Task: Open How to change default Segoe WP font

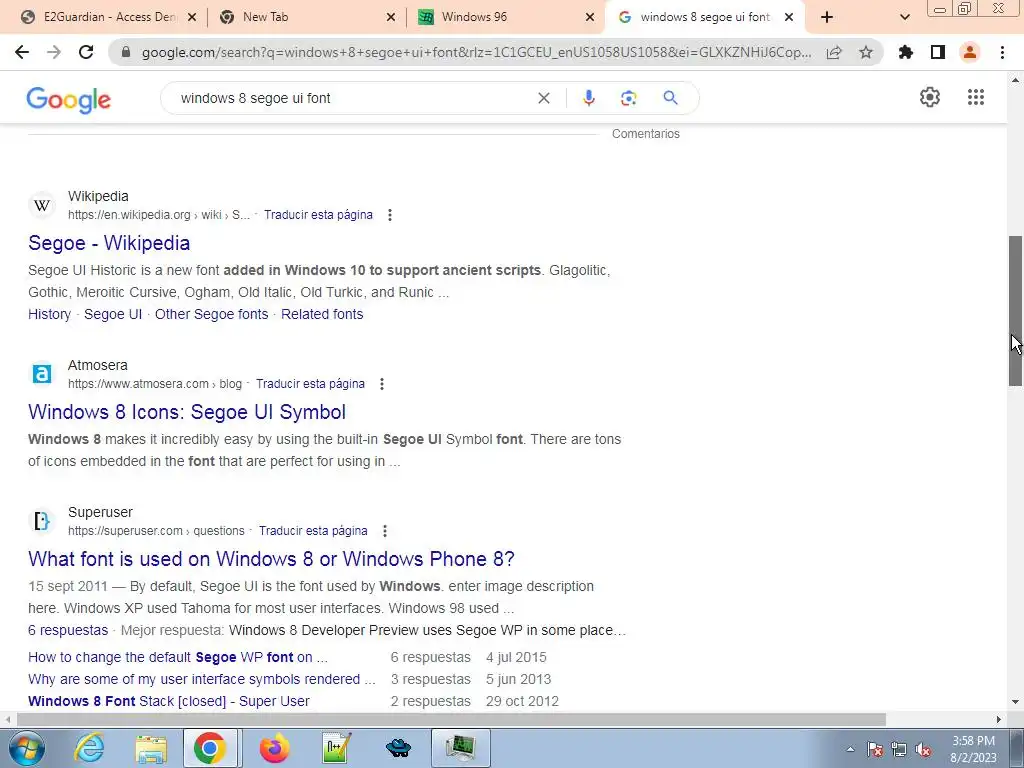Action: 178,658
